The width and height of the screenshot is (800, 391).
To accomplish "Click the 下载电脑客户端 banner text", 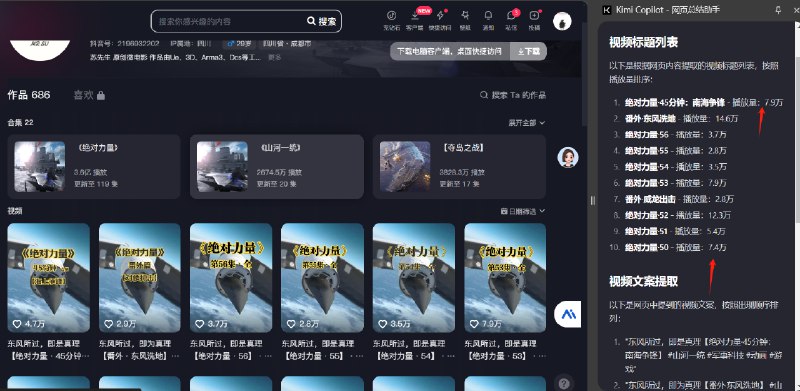I will pyautogui.click(x=450, y=52).
